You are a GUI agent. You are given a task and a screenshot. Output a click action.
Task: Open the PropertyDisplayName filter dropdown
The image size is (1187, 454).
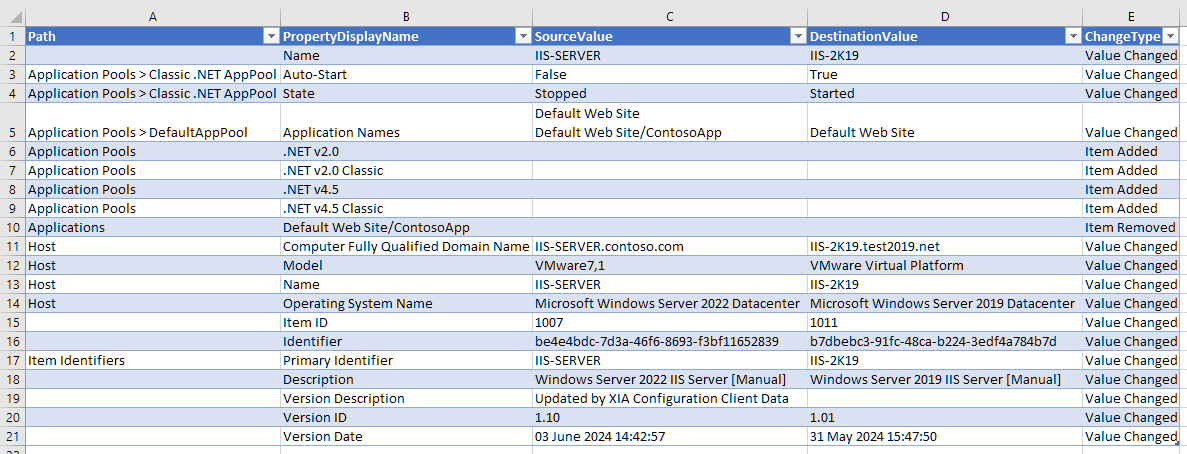coord(521,36)
